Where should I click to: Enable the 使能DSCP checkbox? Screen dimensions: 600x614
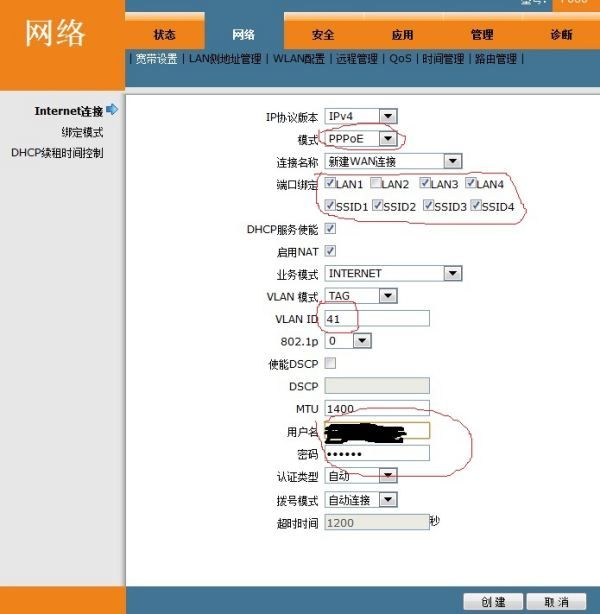point(330,363)
